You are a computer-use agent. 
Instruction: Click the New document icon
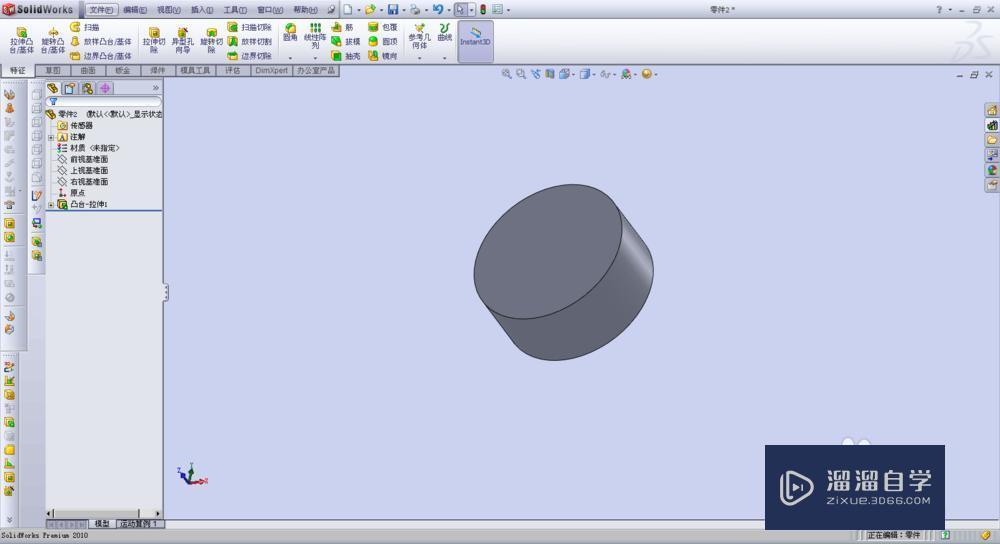point(348,10)
